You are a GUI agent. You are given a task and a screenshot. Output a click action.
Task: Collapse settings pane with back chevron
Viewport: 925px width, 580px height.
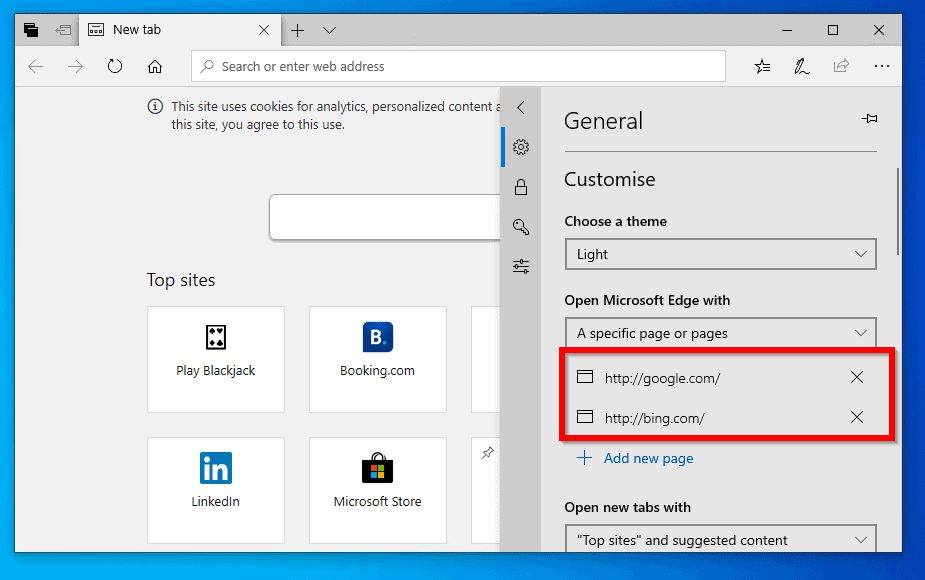(520, 107)
